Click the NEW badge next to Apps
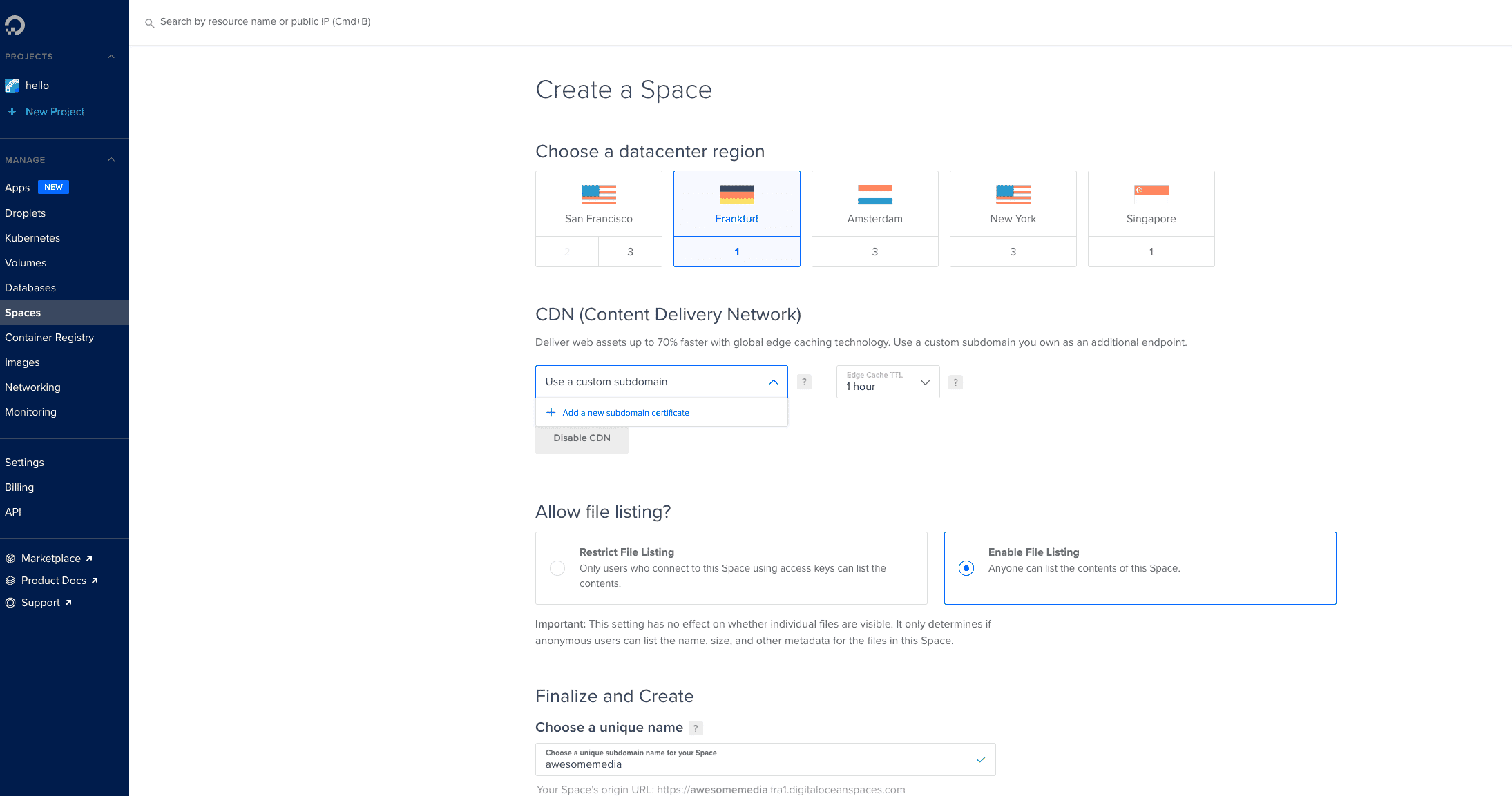 (x=53, y=187)
